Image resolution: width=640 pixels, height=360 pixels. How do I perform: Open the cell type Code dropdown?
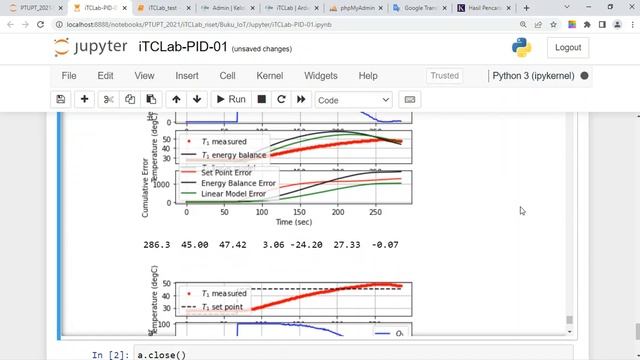(x=353, y=100)
